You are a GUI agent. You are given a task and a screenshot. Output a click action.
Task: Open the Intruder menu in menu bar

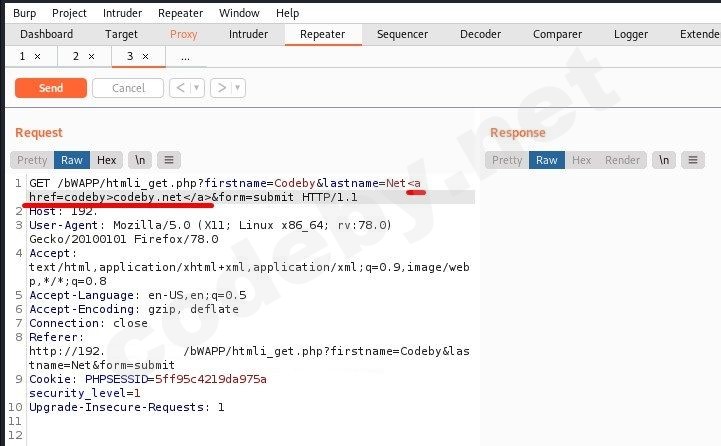[122, 13]
